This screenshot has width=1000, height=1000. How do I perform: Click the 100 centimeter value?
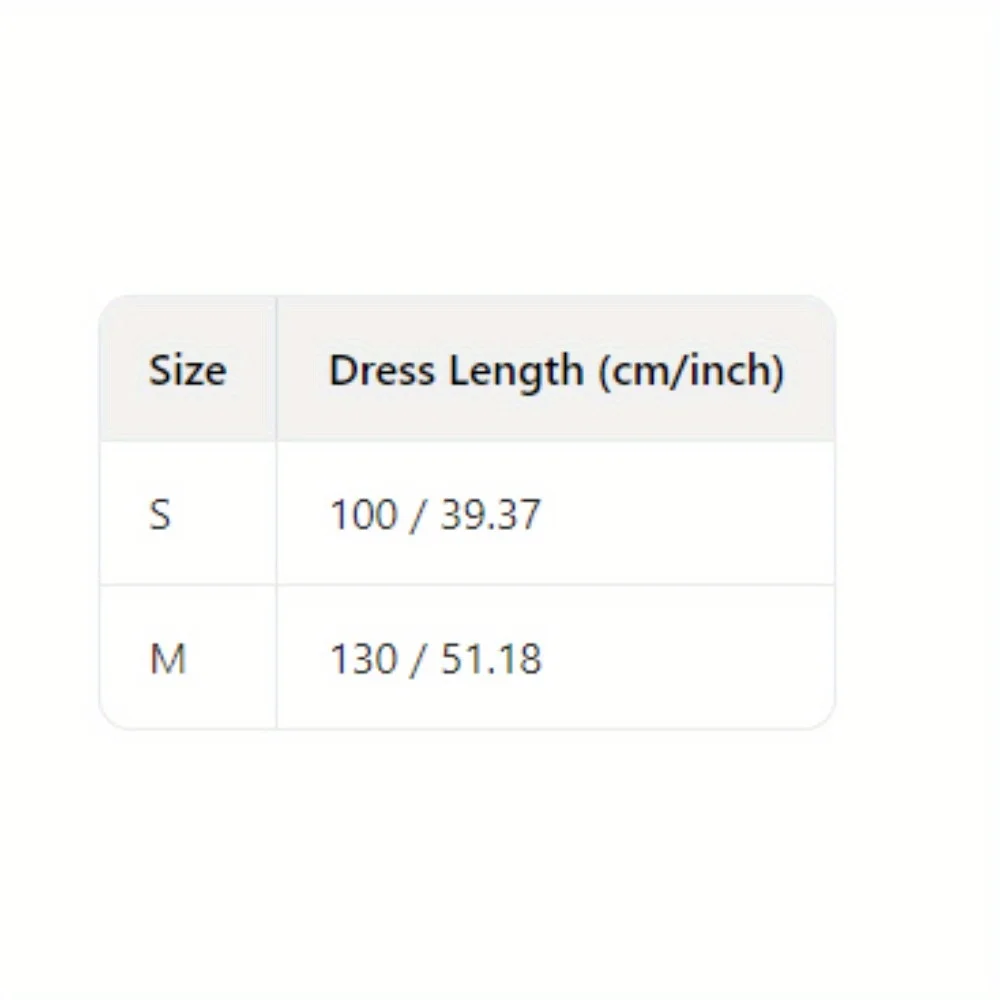(x=362, y=515)
